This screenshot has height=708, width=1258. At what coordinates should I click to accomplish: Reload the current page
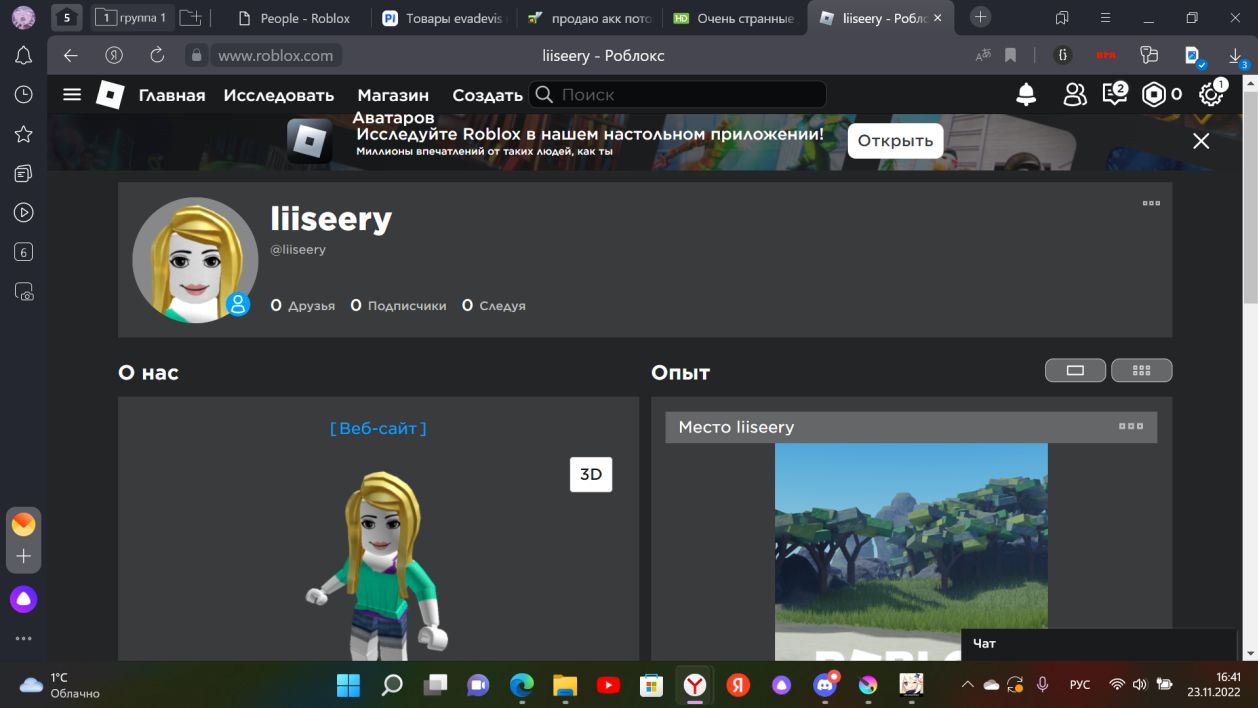coord(157,55)
